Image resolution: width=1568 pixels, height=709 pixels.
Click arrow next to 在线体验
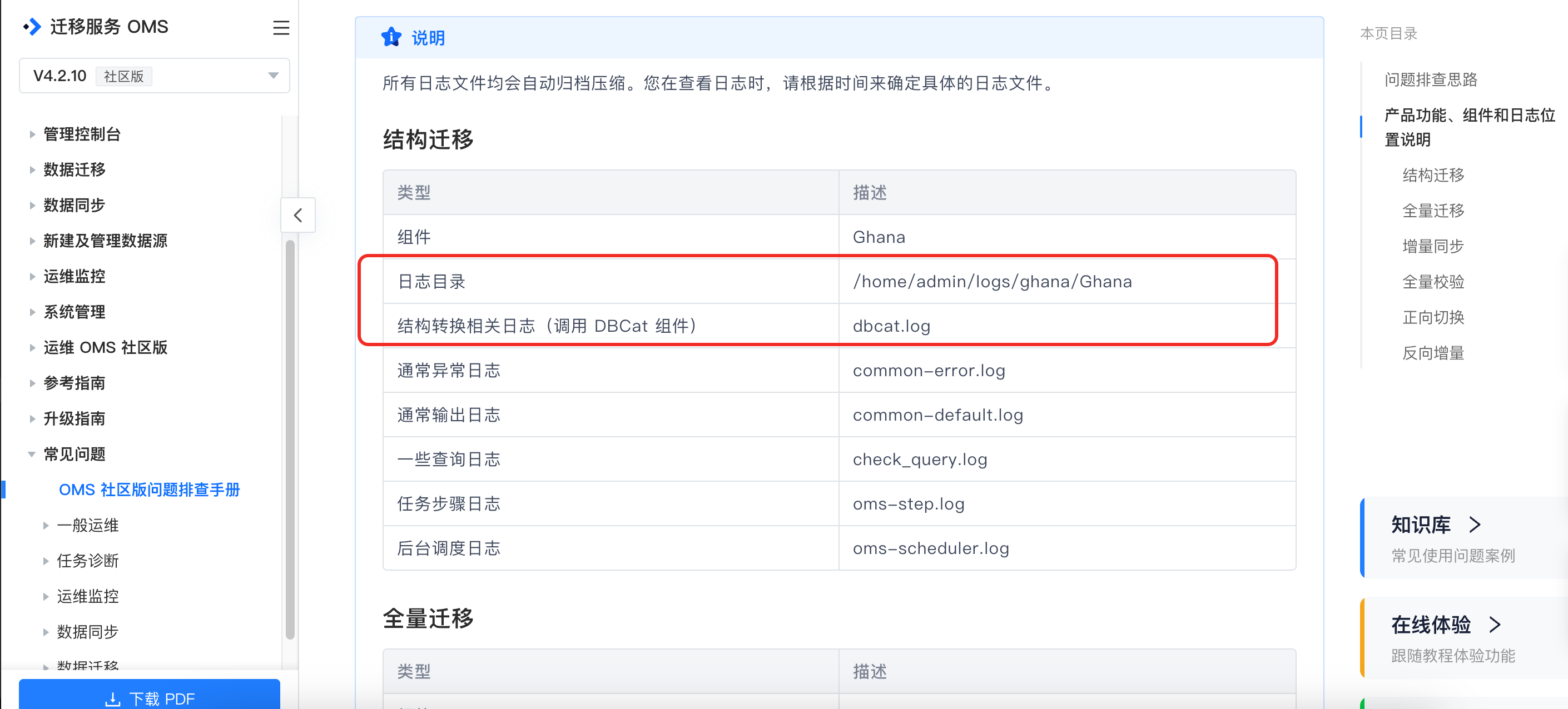tap(1495, 625)
